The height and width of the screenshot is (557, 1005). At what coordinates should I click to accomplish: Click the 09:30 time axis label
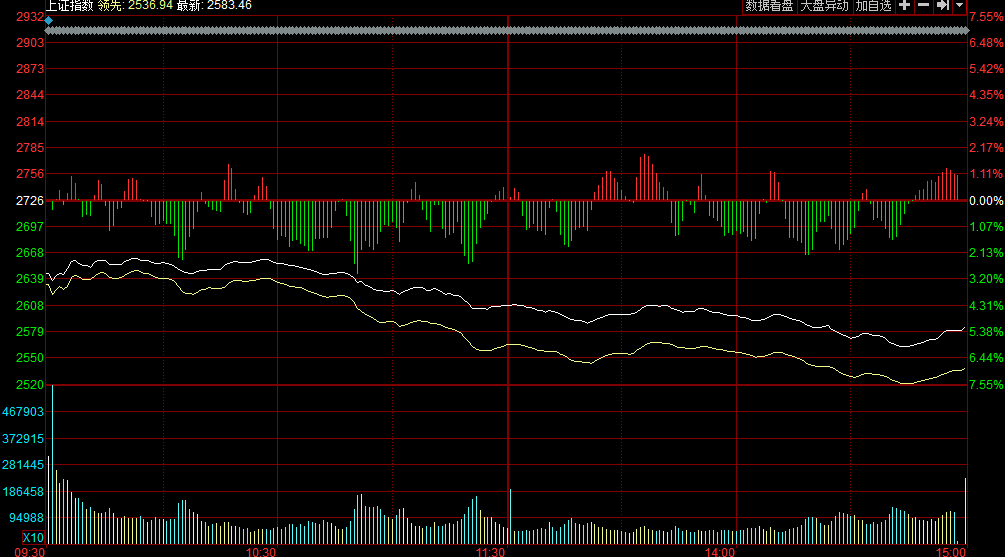(x=29, y=552)
